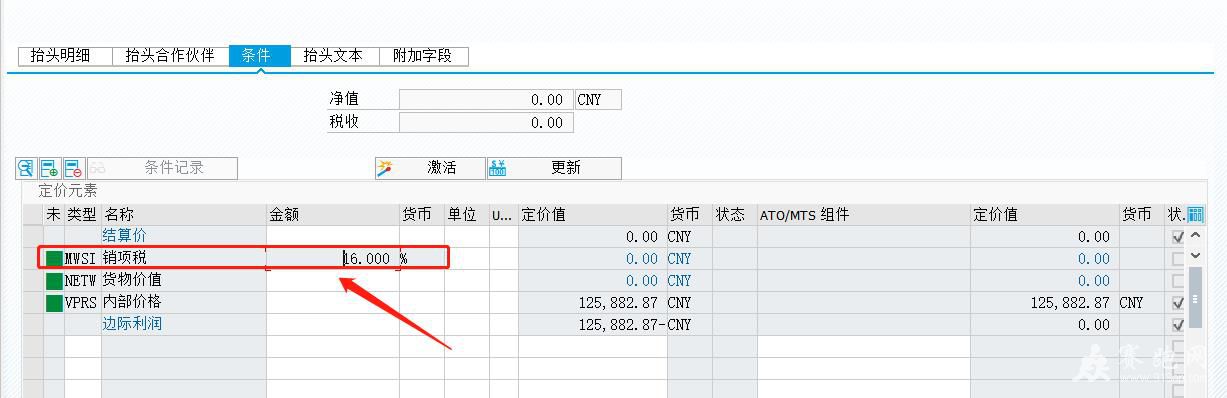Select the 条件 tab
The width and height of the screenshot is (1227, 398).
pyautogui.click(x=259, y=56)
